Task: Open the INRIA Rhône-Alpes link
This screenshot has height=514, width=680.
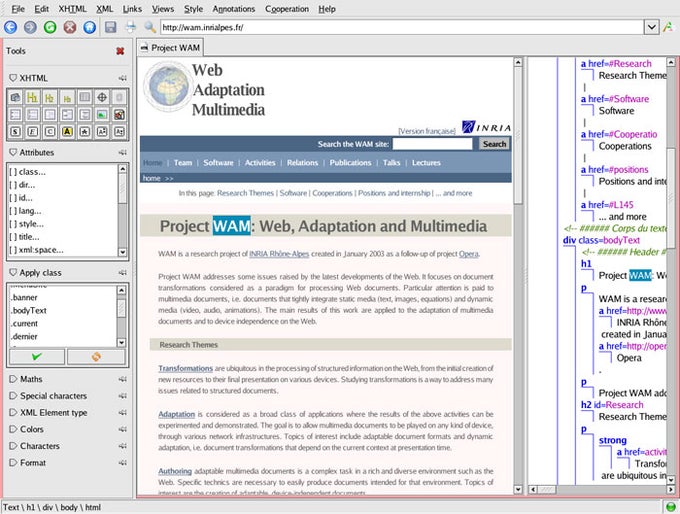Action: pyautogui.click(x=279, y=254)
